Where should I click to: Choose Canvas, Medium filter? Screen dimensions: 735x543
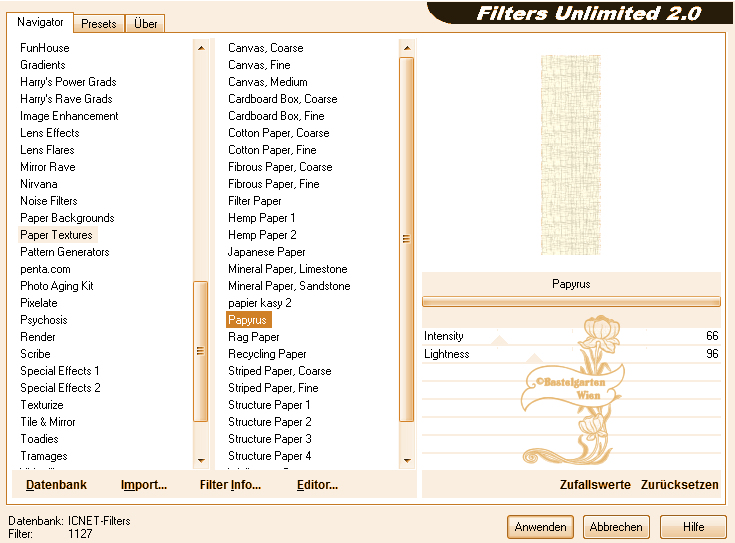pos(268,82)
